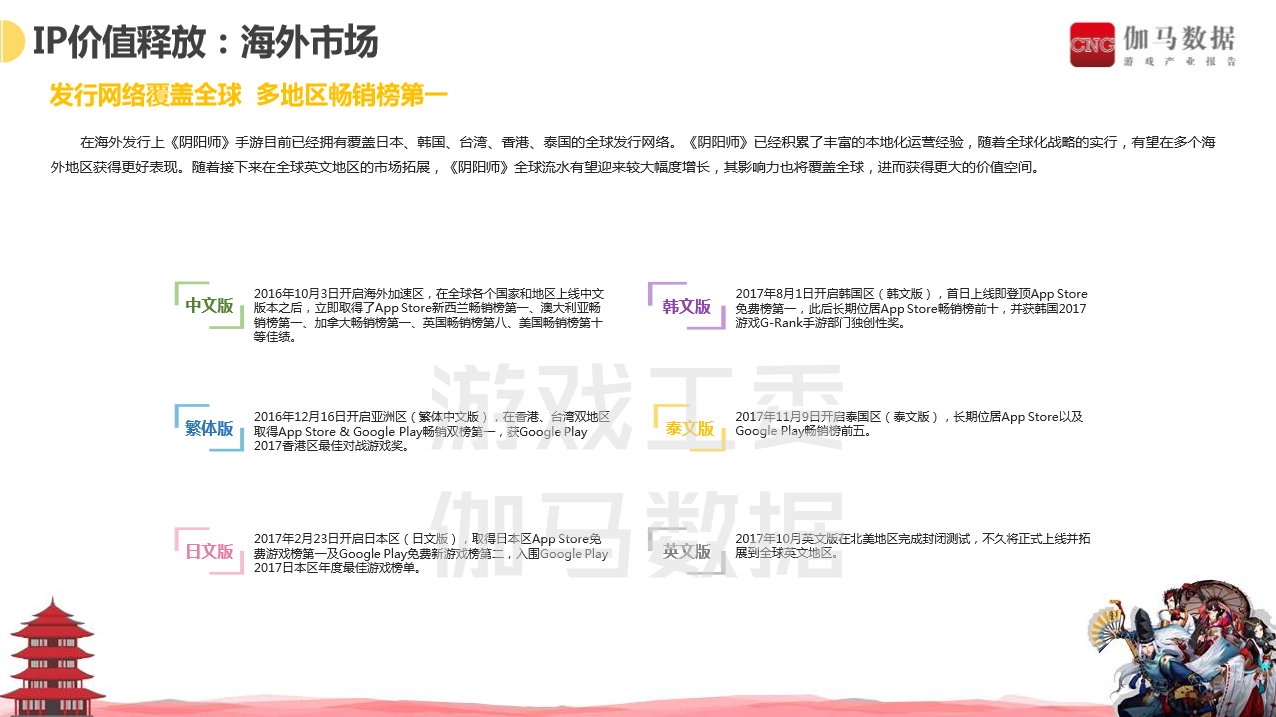
Task: Click the text 2016年10月3日开启海外加速区
Action: pyautogui.click(x=343, y=294)
